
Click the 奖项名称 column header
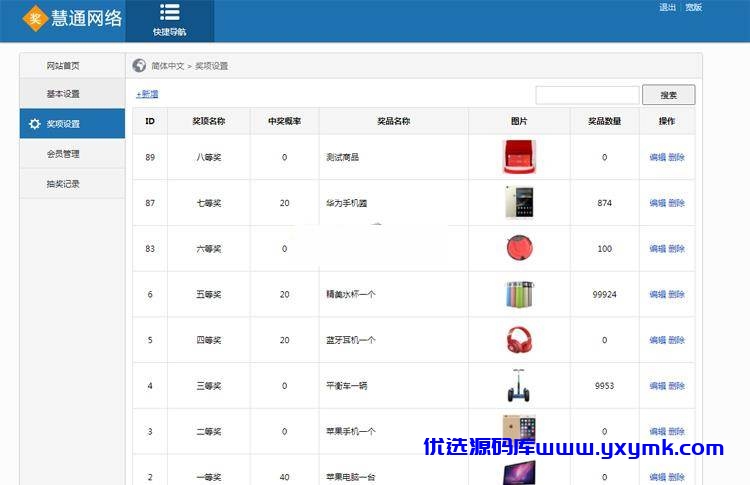point(209,121)
